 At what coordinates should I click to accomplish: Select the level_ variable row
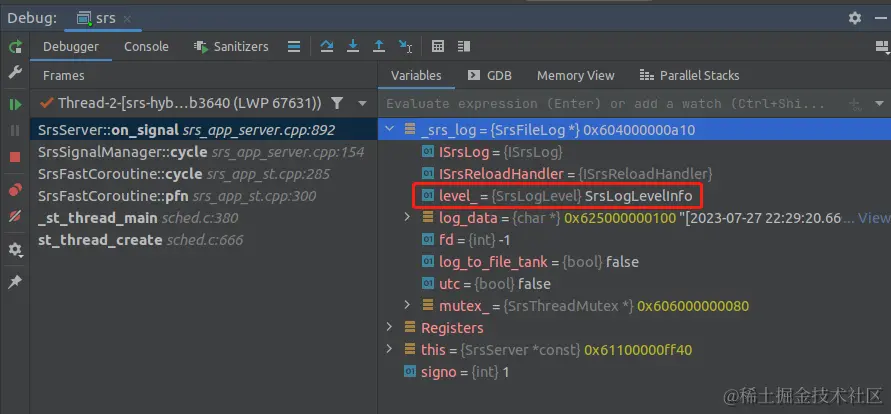tap(634, 196)
